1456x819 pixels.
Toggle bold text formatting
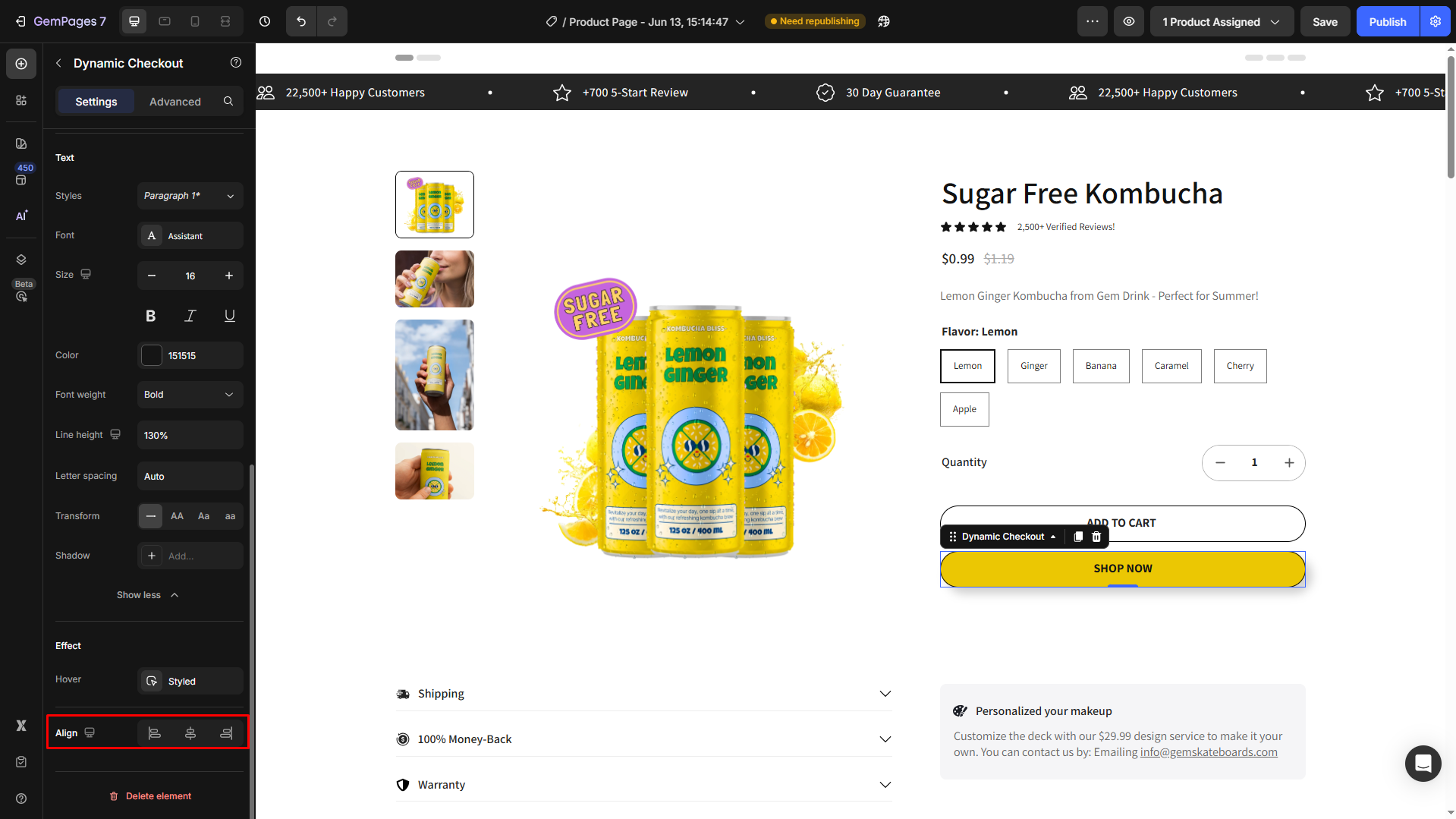point(150,316)
